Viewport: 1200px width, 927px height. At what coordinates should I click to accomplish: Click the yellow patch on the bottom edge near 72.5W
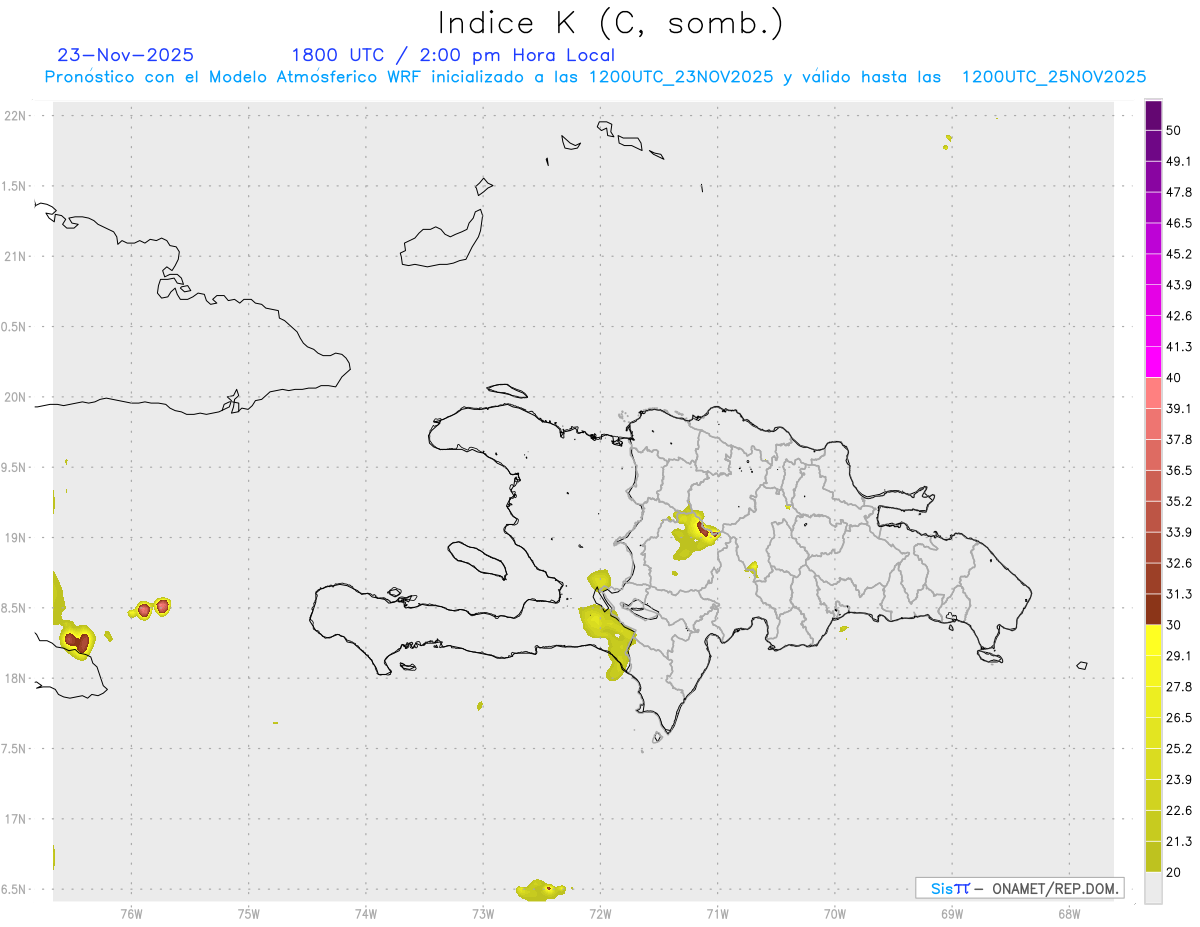(x=541, y=889)
